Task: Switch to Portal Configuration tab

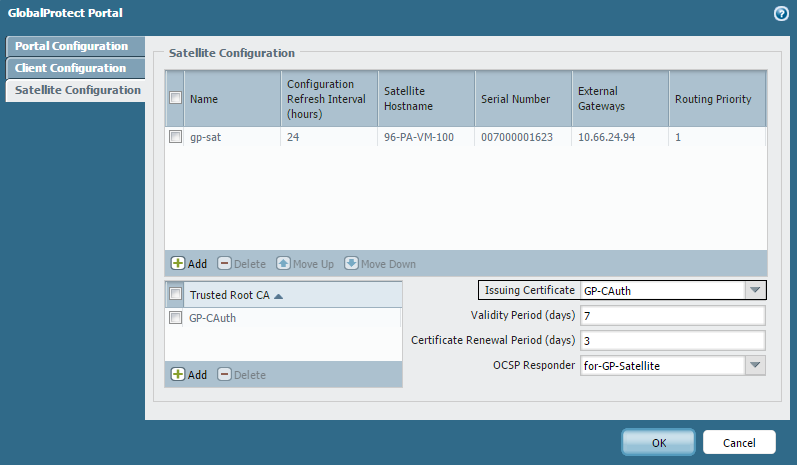Action: coord(72,46)
